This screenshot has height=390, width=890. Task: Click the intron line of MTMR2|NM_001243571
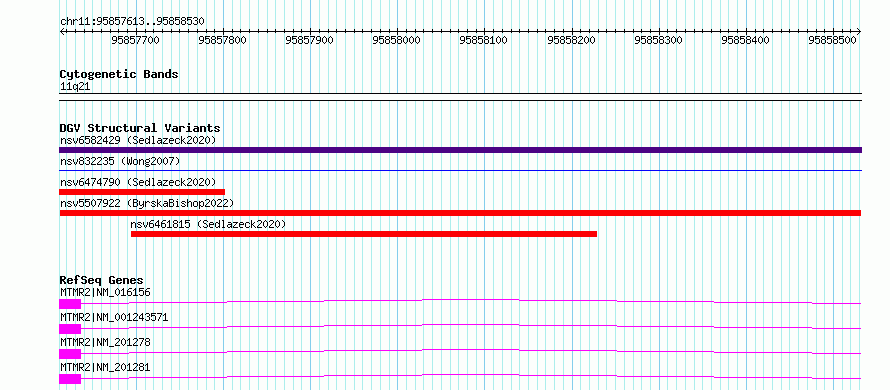pos(471,326)
